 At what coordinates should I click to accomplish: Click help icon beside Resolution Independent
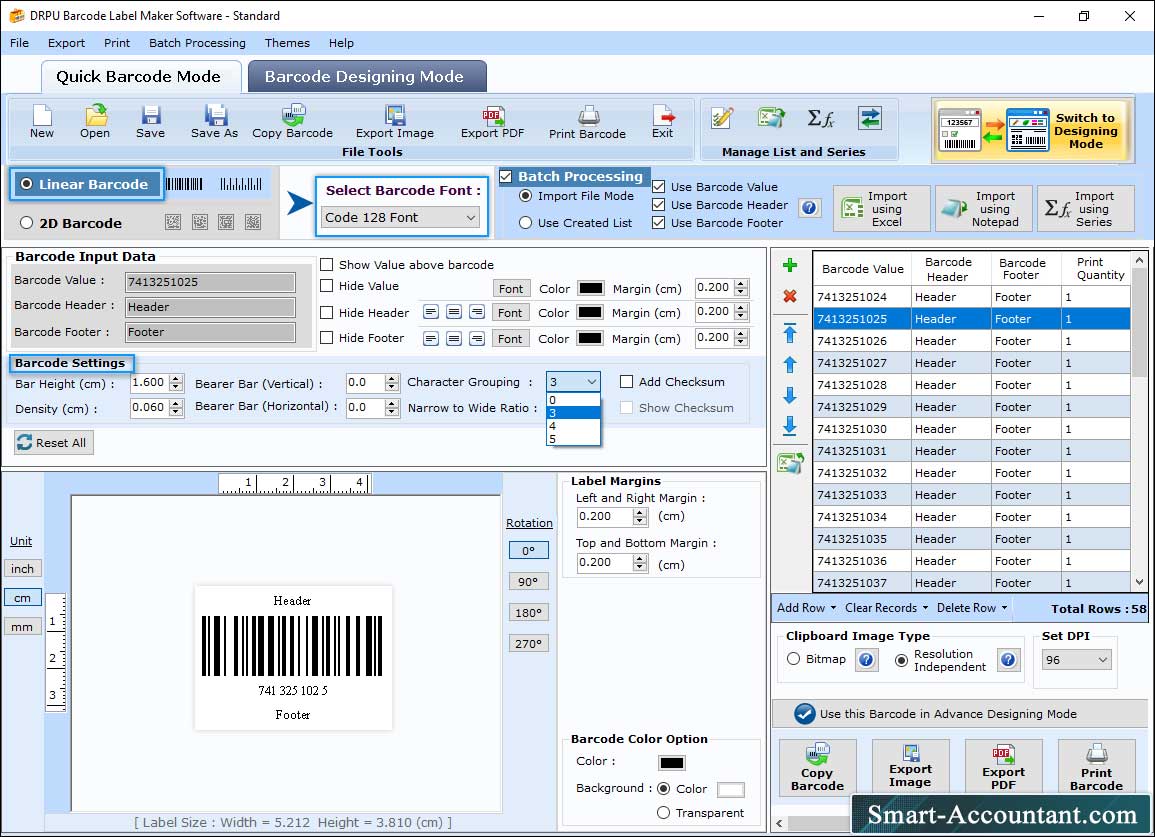1008,659
